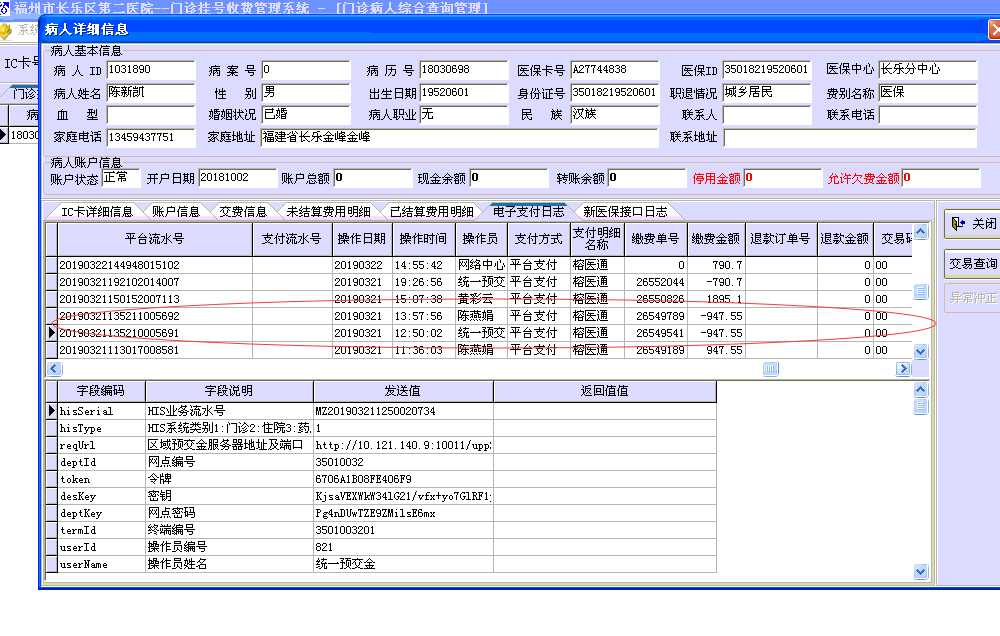Image resolution: width=1000 pixels, height=636 pixels.
Task: Select the termId field row
Action: coord(381,530)
